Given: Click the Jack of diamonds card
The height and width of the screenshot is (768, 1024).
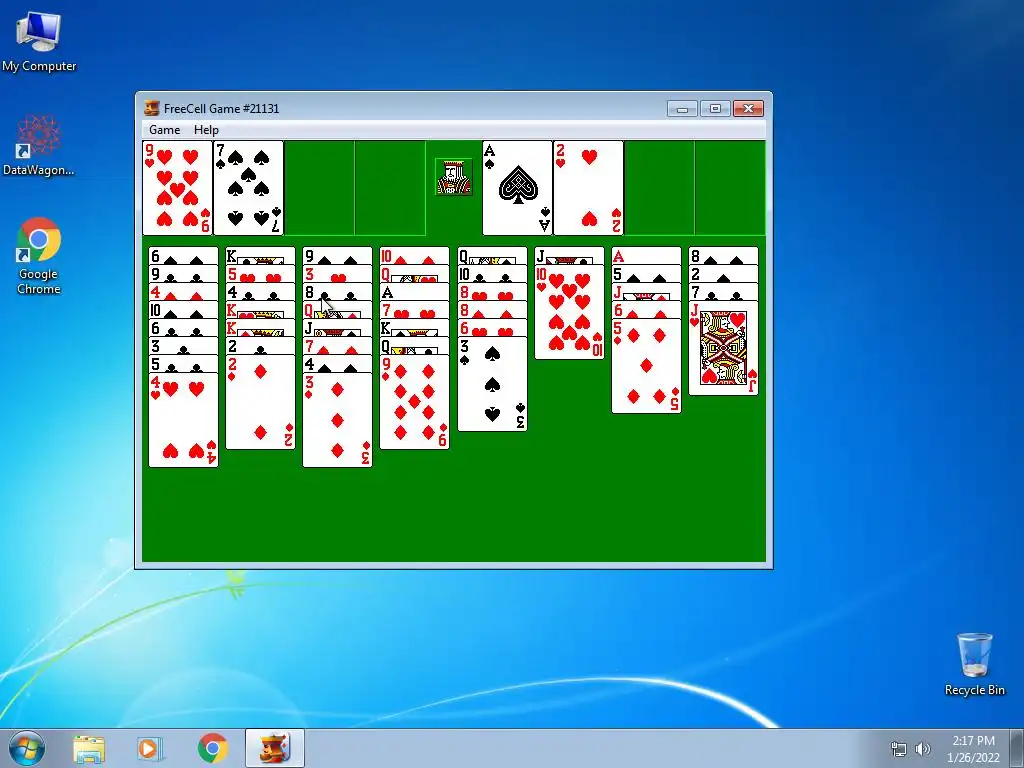Looking at the screenshot, I should pyautogui.click(x=647, y=292).
